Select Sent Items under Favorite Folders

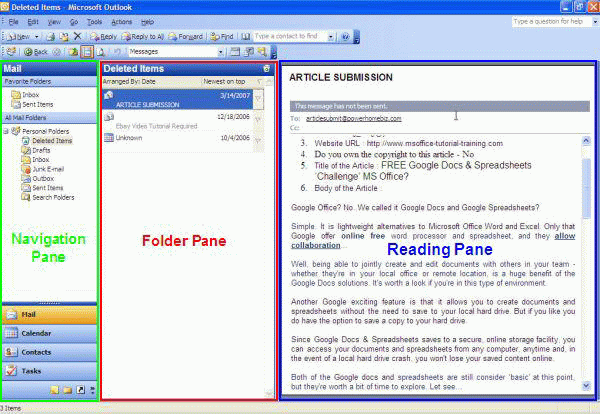click(33, 104)
